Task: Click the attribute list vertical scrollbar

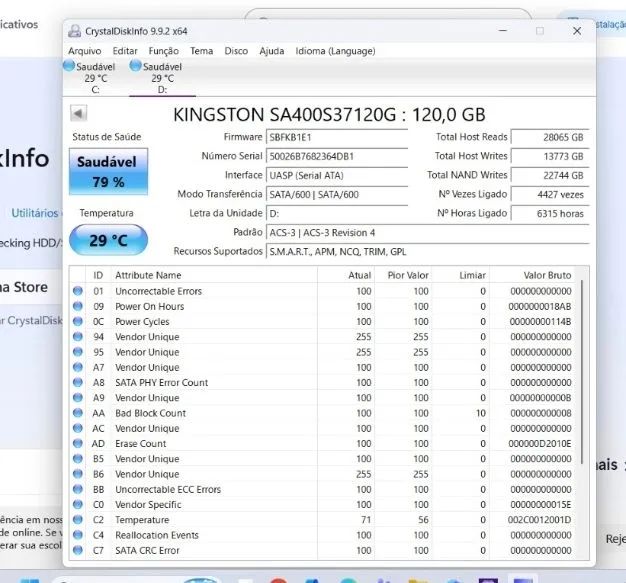Action: [x=582, y=371]
